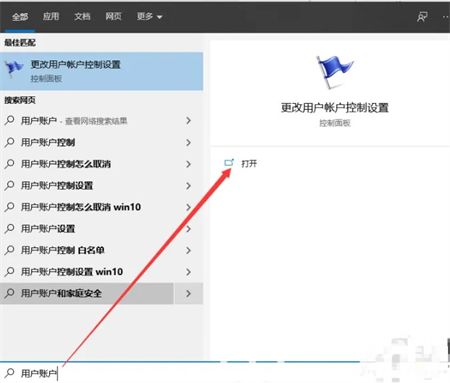Select suggestion 用户账户控制 白名单
This screenshot has height=383, width=450.
click(101, 250)
